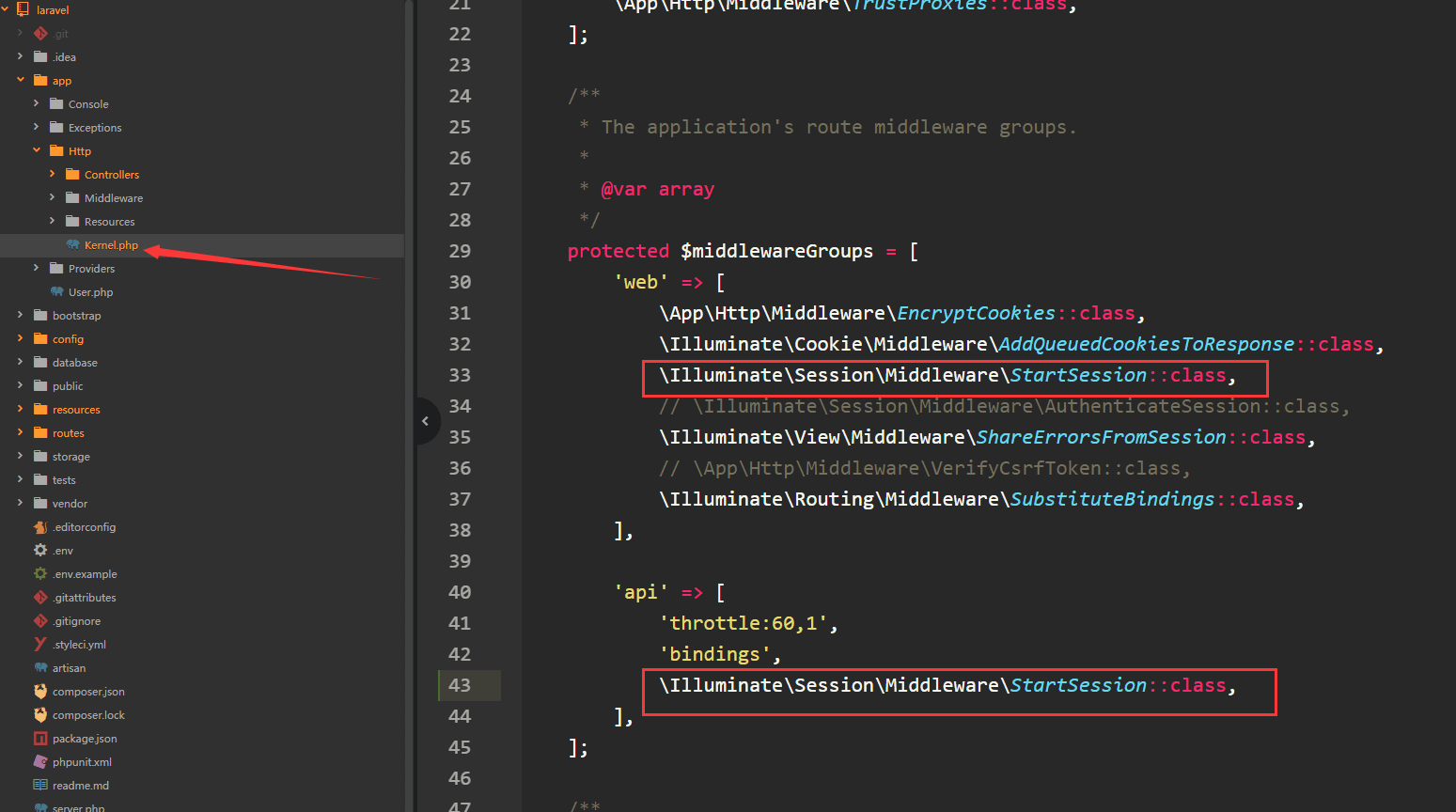The height and width of the screenshot is (812, 1456).
Task: Click SubstituteBindings class name
Action: click(x=1113, y=499)
